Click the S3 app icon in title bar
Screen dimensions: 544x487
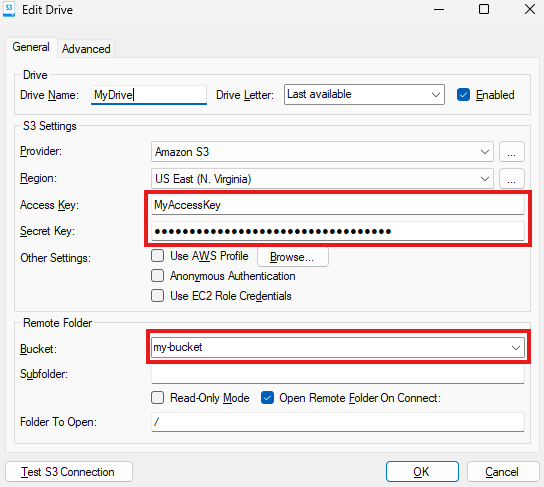pos(9,9)
